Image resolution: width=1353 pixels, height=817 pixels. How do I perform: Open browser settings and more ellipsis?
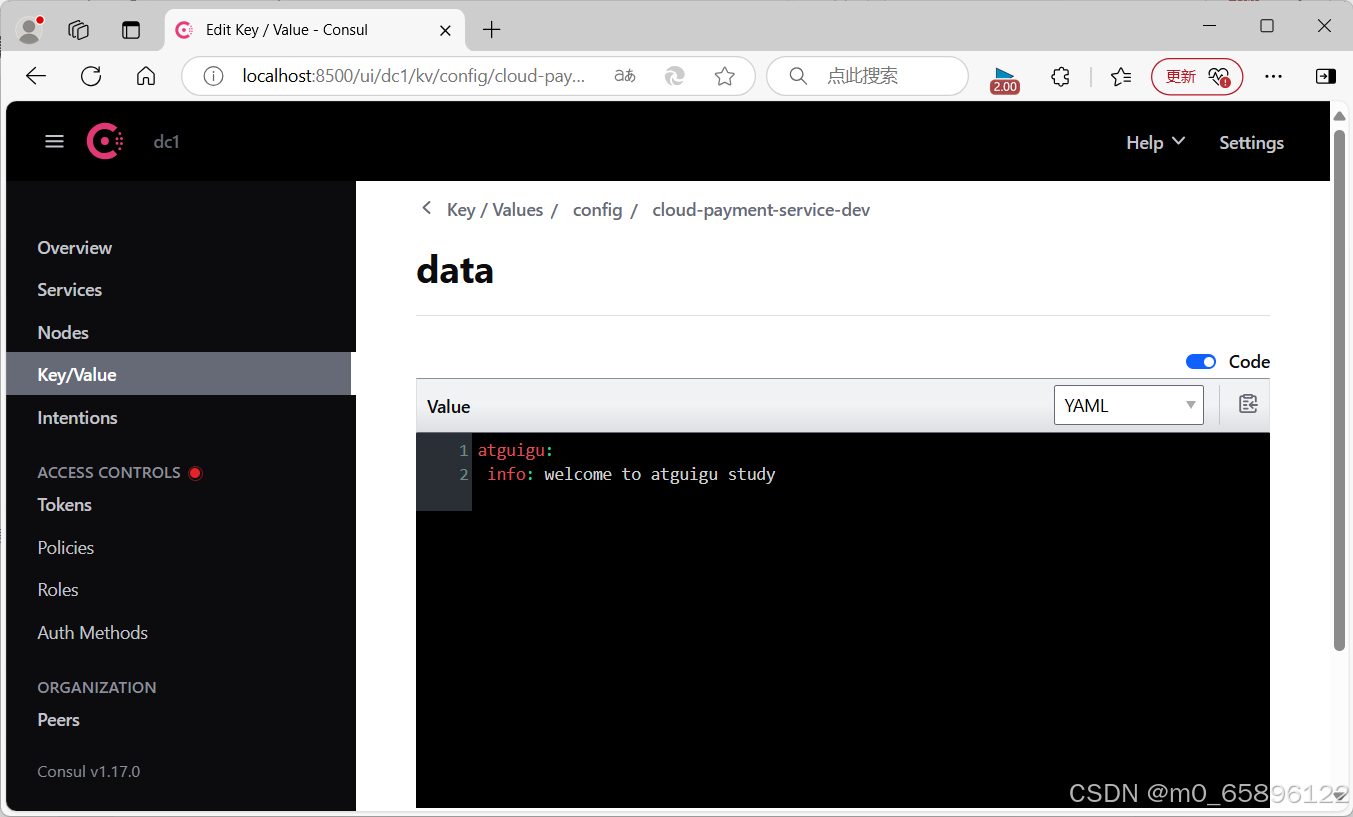pyautogui.click(x=1273, y=76)
